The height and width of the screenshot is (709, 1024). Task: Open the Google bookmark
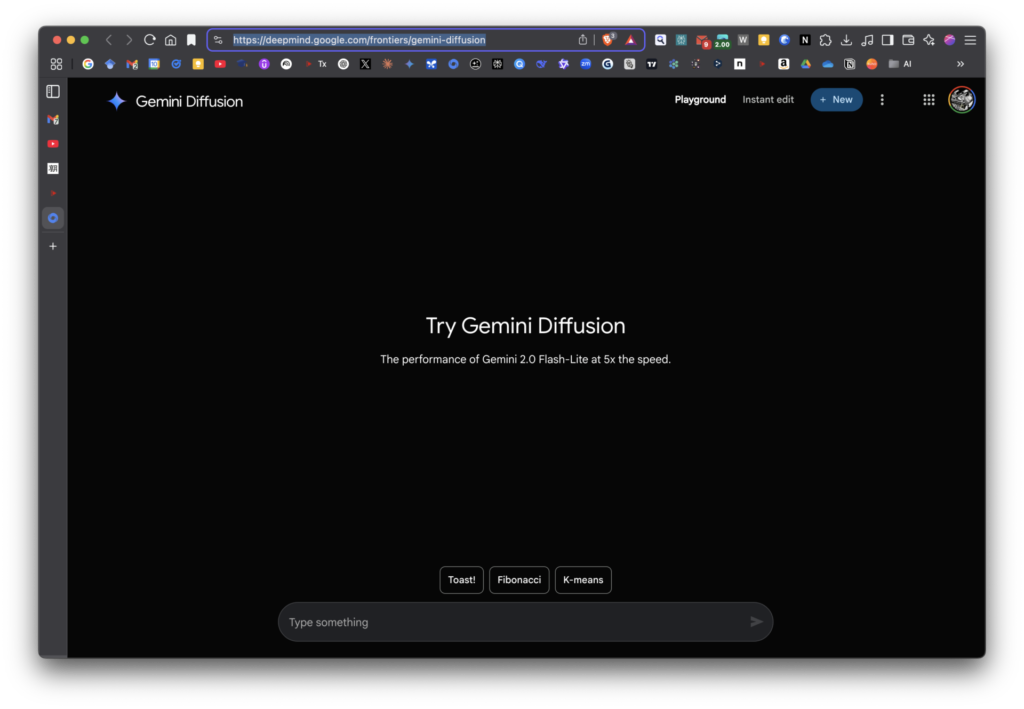[88, 64]
